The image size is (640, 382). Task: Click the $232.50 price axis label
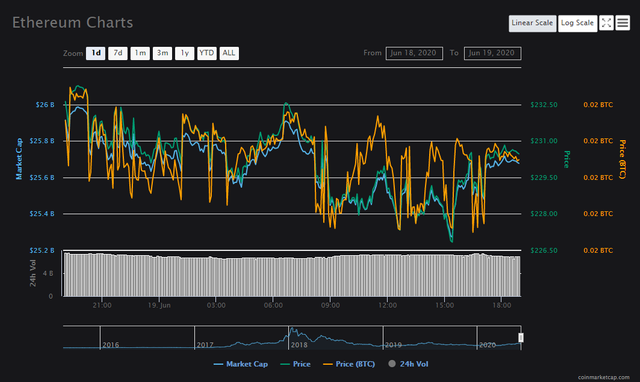[x=544, y=105]
